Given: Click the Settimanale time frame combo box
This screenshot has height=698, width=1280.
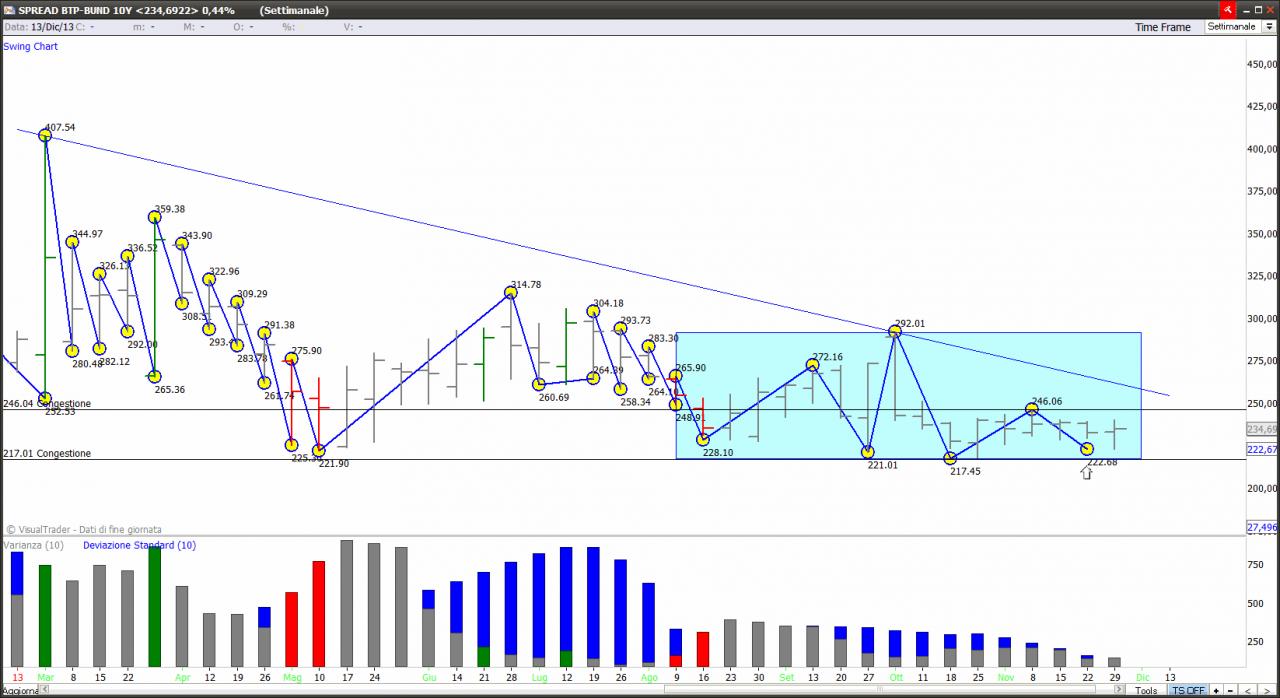Looking at the screenshot, I should click(1240, 27).
